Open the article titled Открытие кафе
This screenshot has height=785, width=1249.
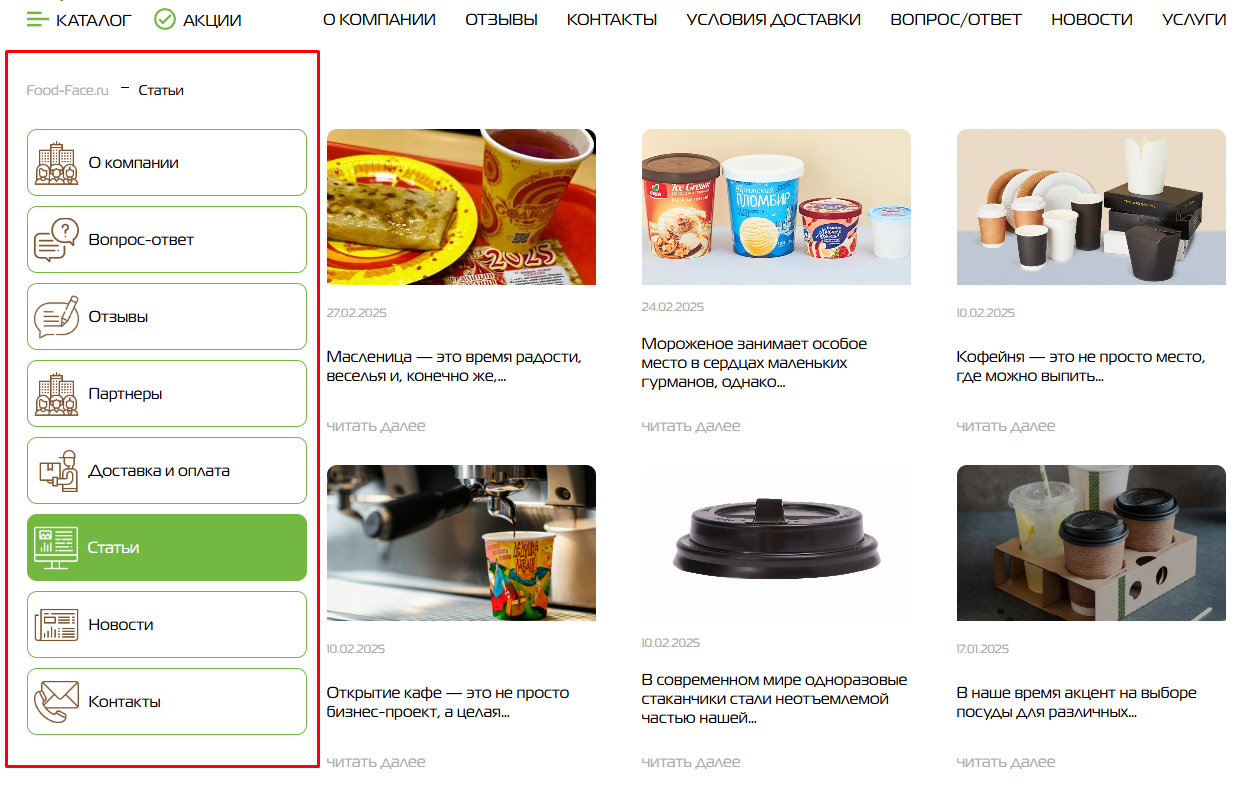[448, 702]
